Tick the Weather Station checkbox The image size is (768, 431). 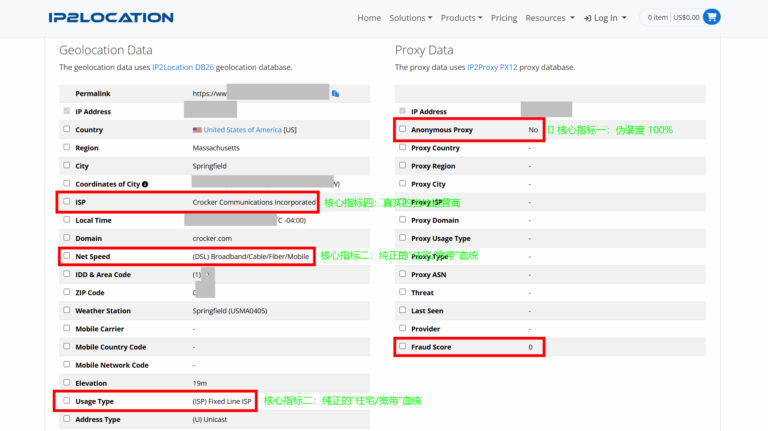tap(67, 310)
